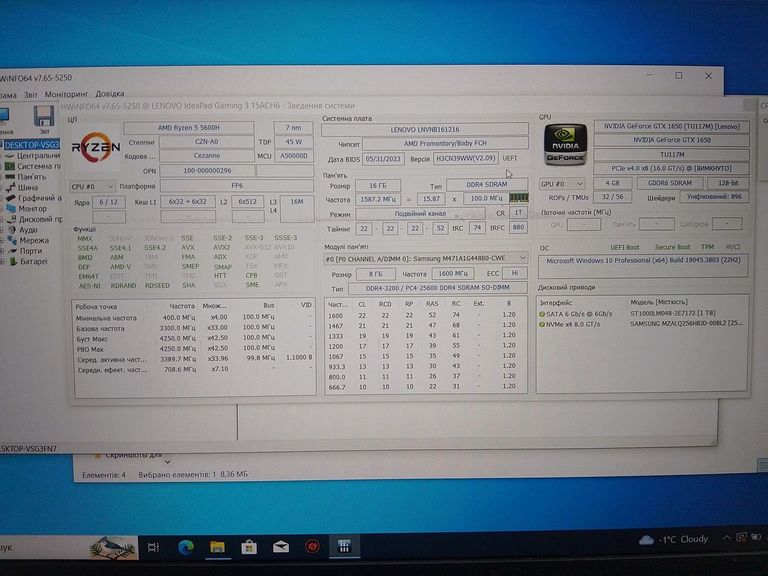Open Microsoft Store from the taskbar
This screenshot has width=768, height=576.
pos(249,546)
